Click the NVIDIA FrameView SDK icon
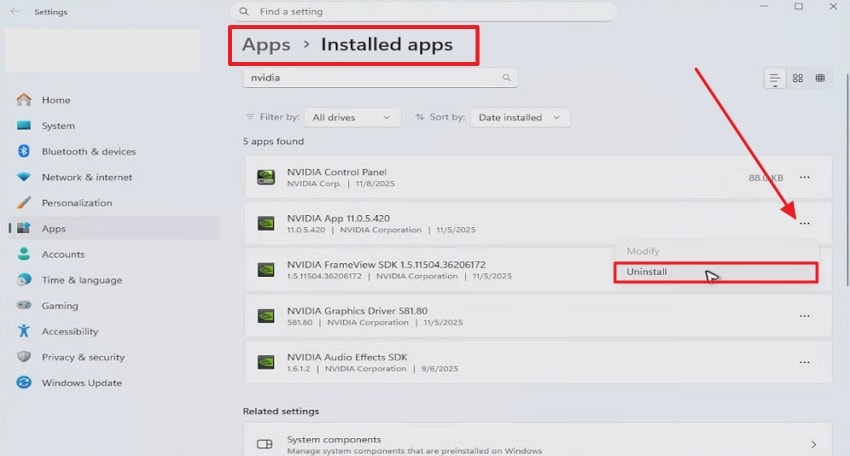 pos(266,269)
